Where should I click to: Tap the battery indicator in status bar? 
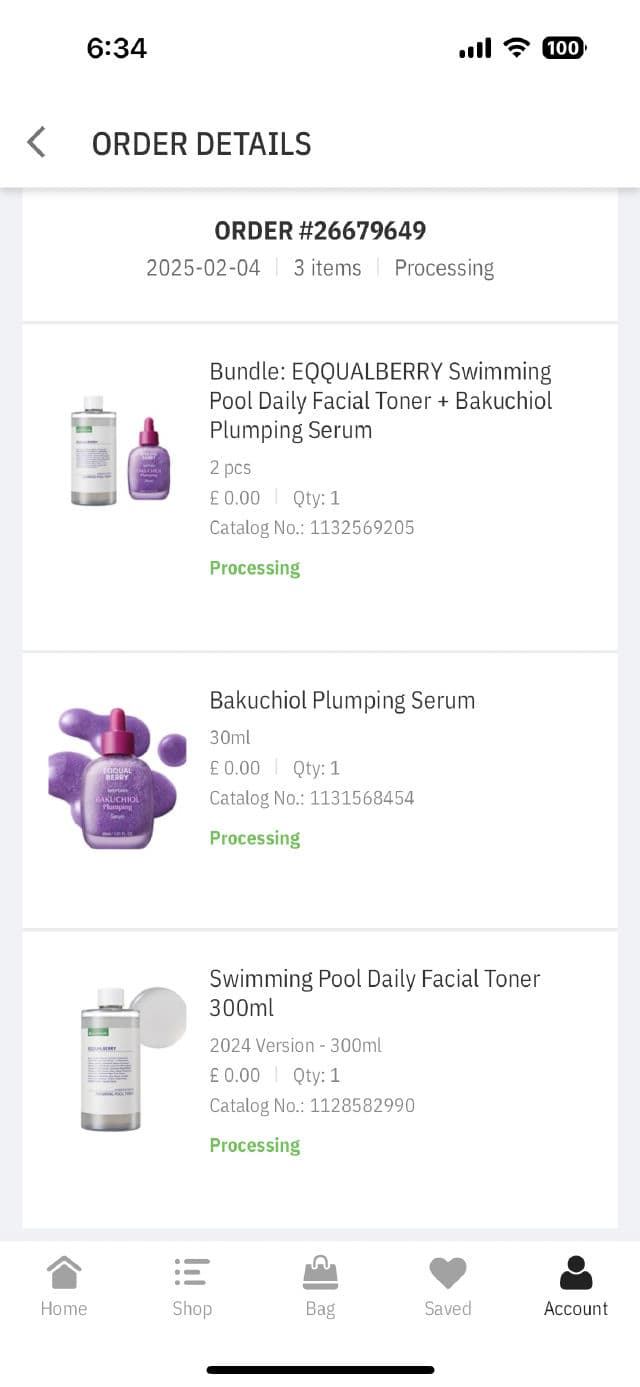click(x=564, y=48)
